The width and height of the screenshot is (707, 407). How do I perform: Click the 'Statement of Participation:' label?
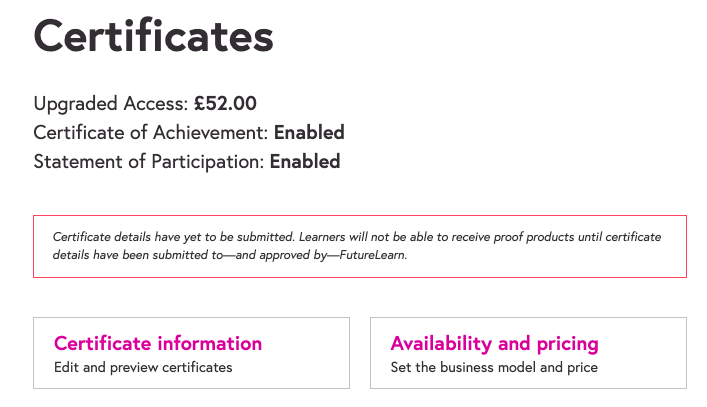(149, 161)
